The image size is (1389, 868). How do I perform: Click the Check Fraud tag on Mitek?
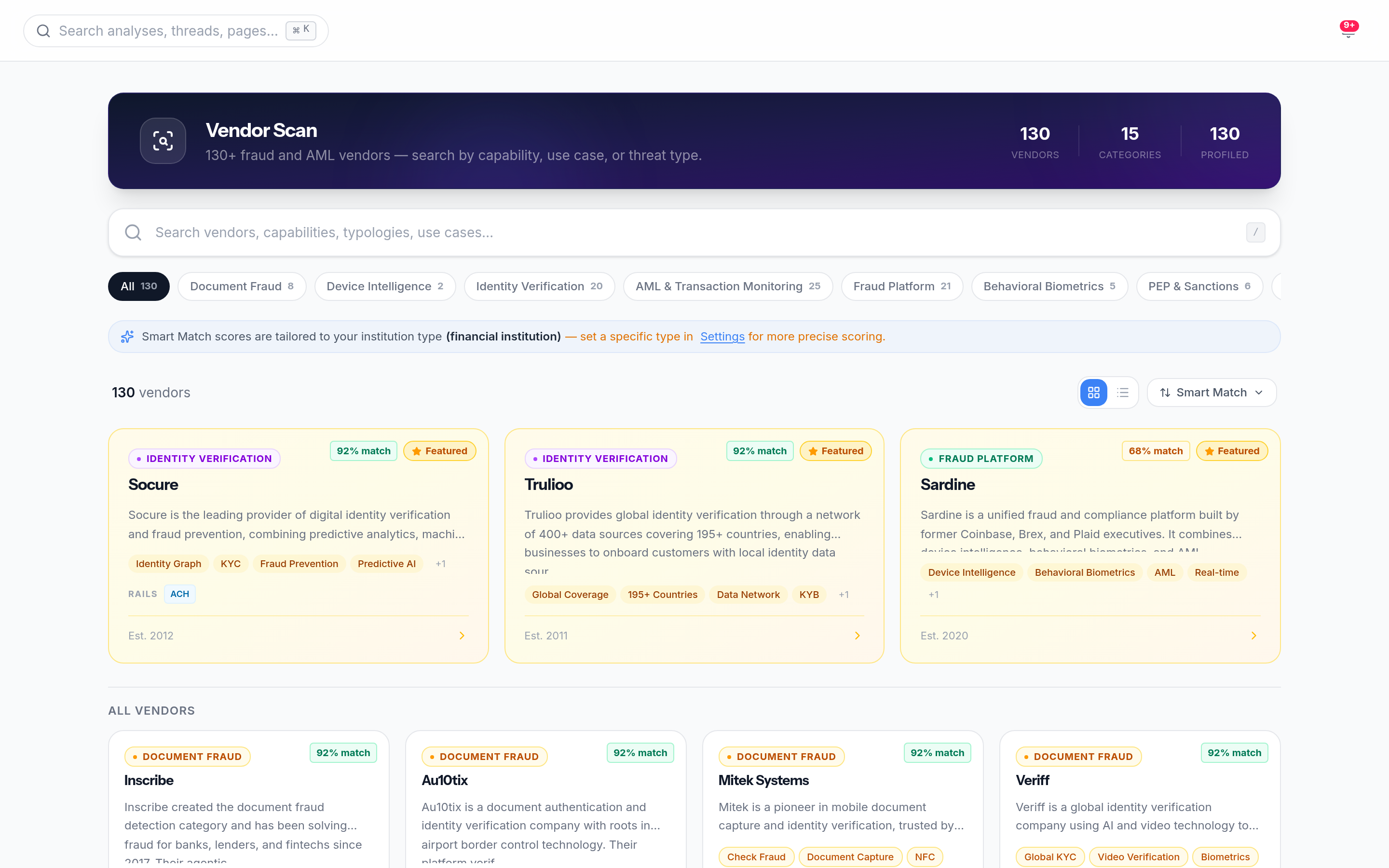[x=756, y=857]
